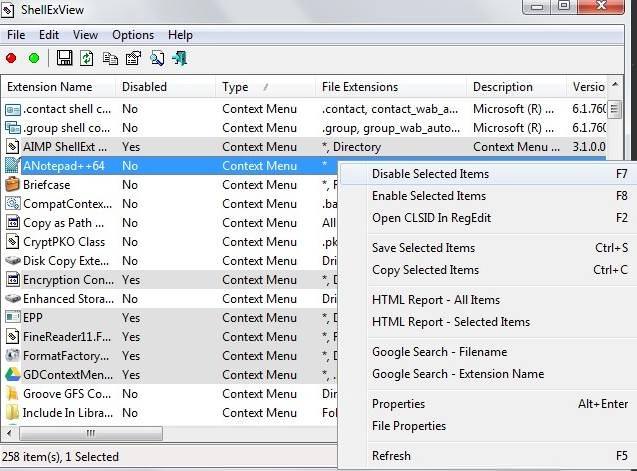The height and width of the screenshot is (471, 637).
Task: Click the vertical scrollbar up arrow
Action: click(x=615, y=85)
